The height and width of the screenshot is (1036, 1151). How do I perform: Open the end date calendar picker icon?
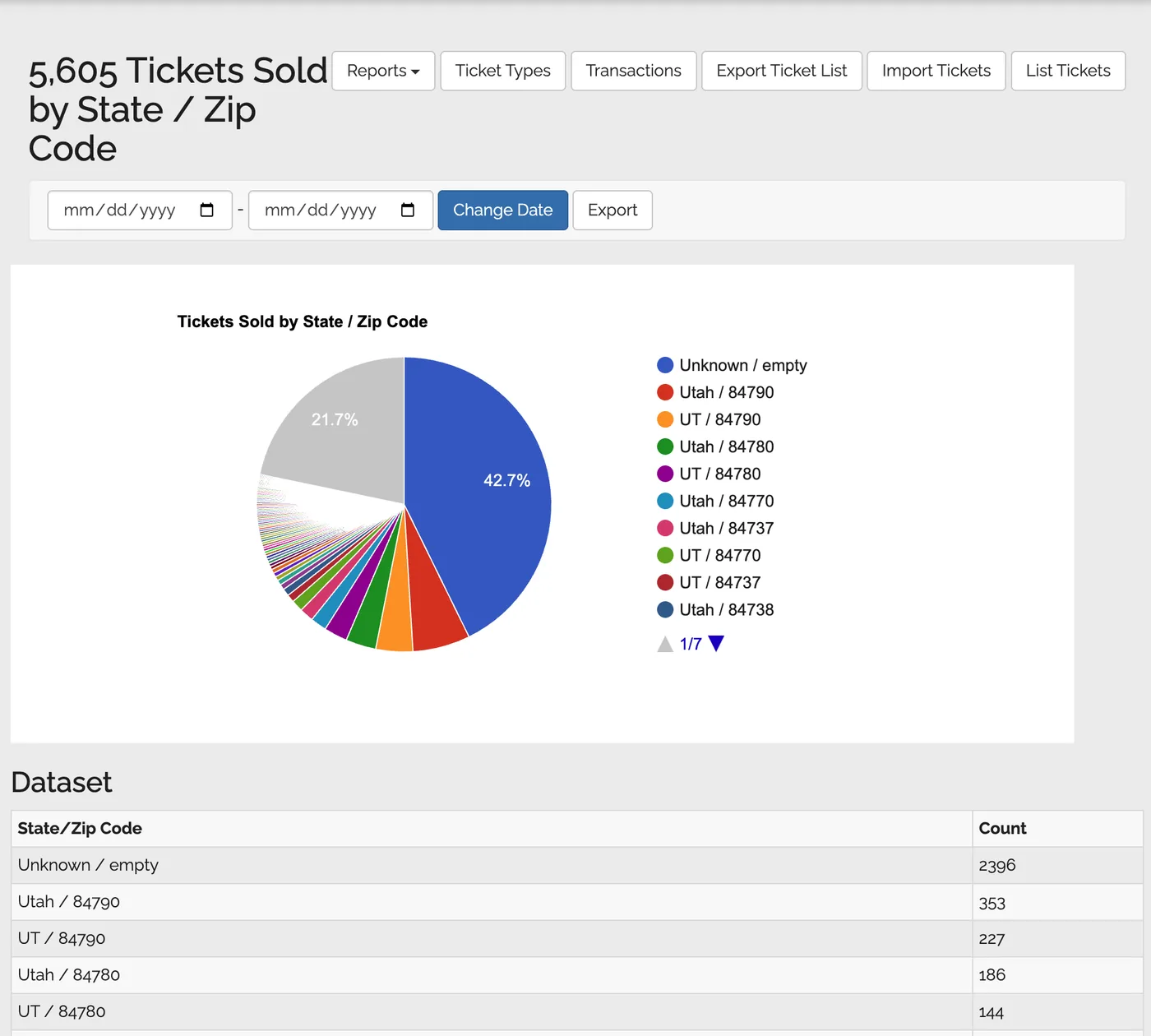point(408,210)
